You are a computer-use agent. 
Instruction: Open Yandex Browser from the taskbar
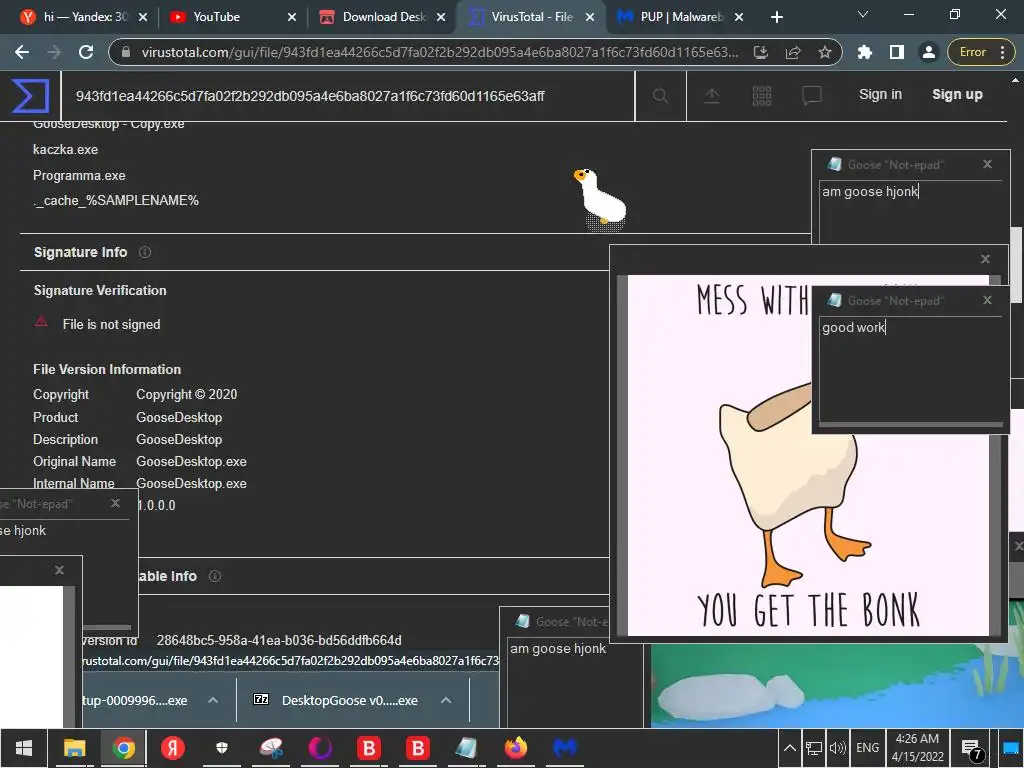tap(172, 747)
